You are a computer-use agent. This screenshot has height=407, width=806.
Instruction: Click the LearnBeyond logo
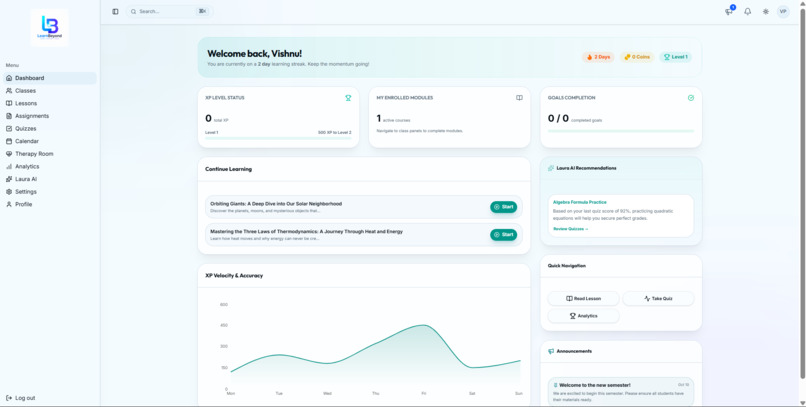click(49, 27)
